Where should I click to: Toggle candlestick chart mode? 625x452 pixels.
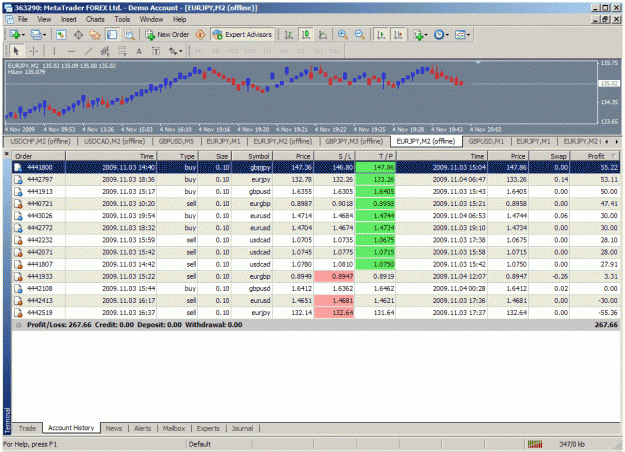(x=306, y=35)
